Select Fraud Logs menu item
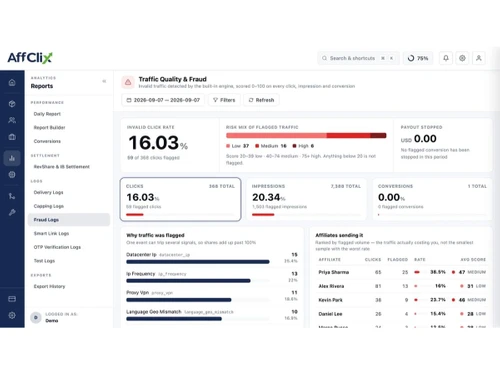This screenshot has width=500, height=375. 69,220
